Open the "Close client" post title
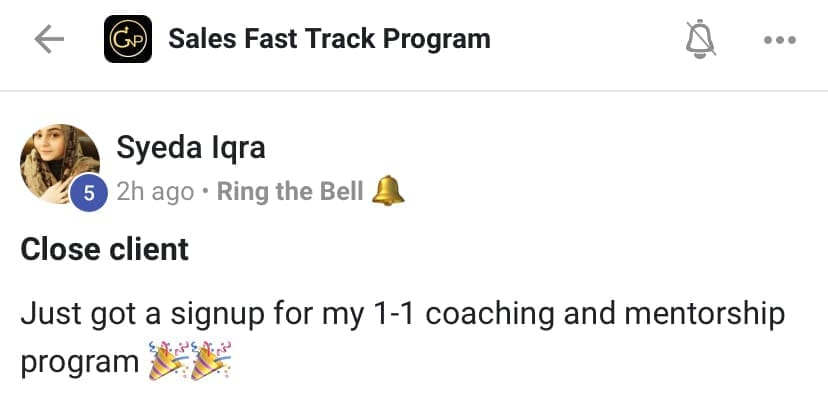This screenshot has width=828, height=407. [x=105, y=249]
